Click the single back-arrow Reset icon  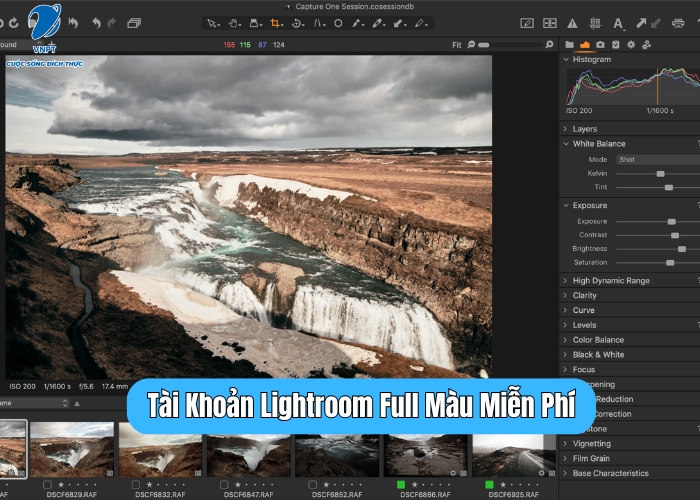click(73, 23)
